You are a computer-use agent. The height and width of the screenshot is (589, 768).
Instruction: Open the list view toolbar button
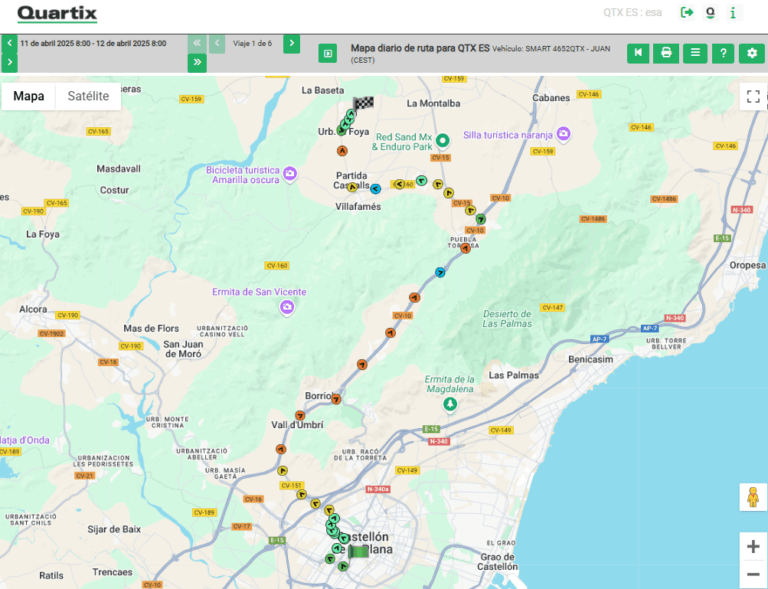tap(695, 53)
